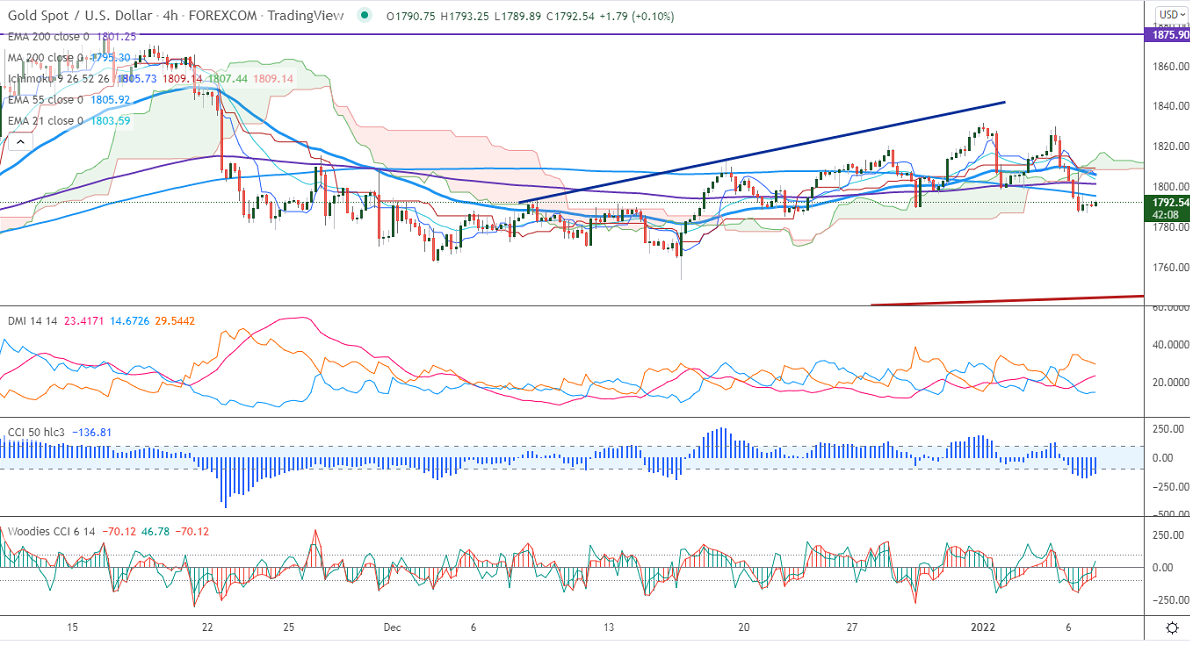This screenshot has width=1190, height=648.
Task: Click the DMI value 23.4171
Action: 83,321
